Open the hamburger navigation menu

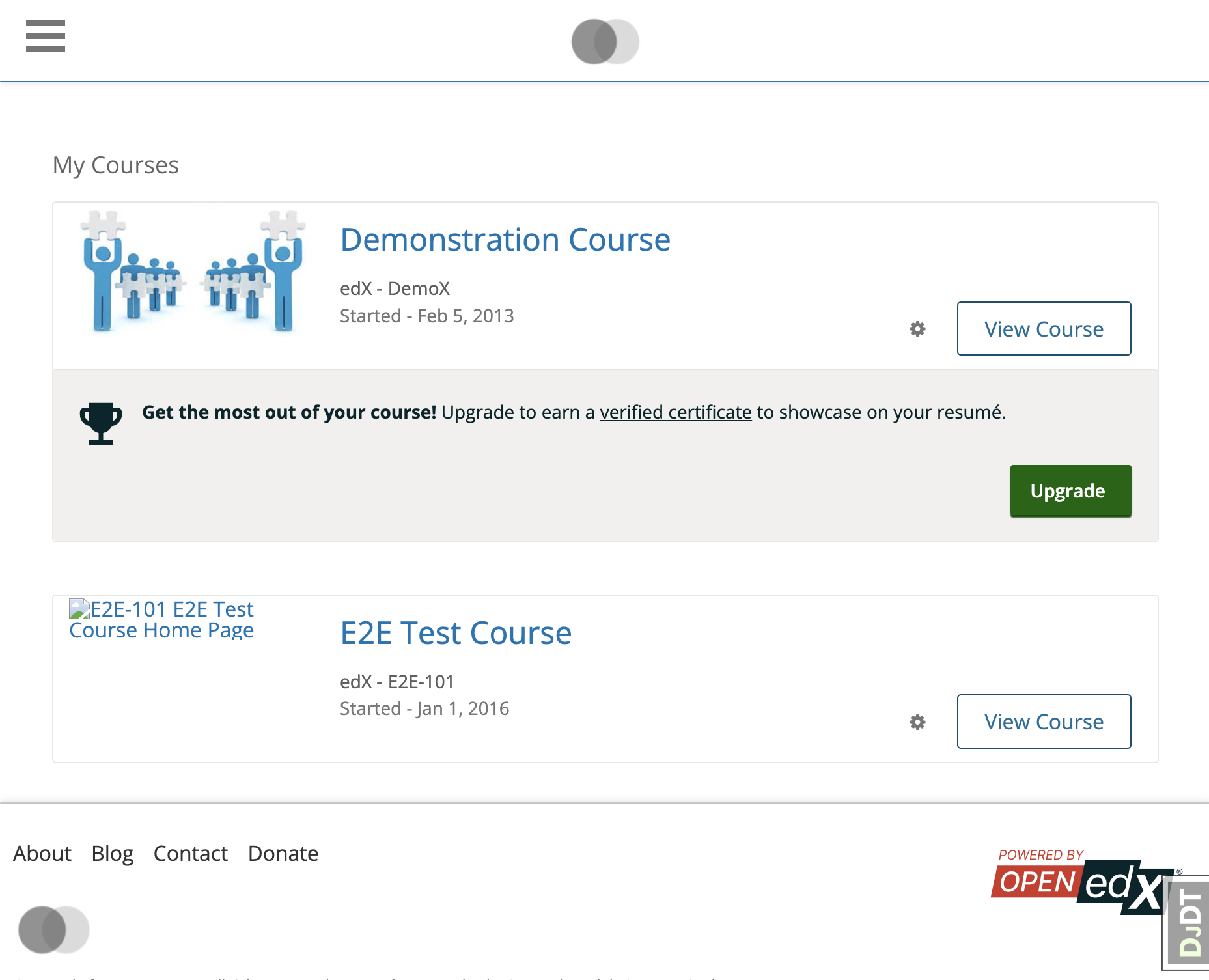[x=45, y=37]
